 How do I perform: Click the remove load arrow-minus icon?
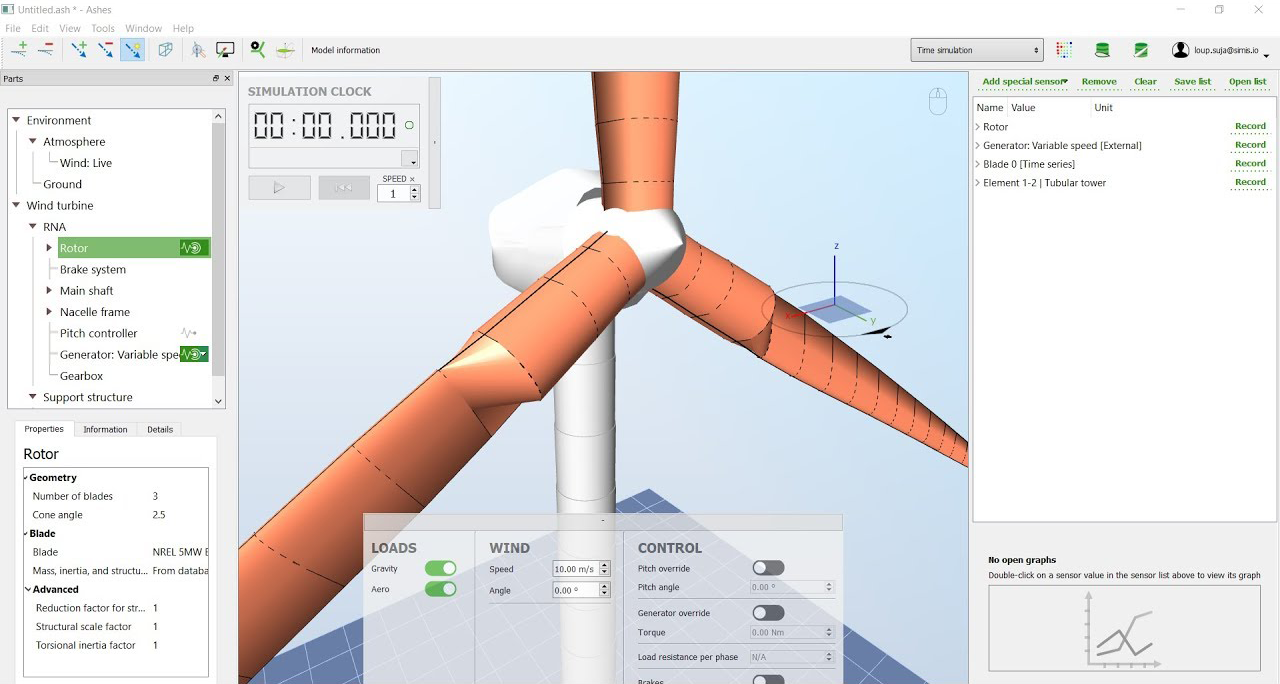[x=105, y=49]
